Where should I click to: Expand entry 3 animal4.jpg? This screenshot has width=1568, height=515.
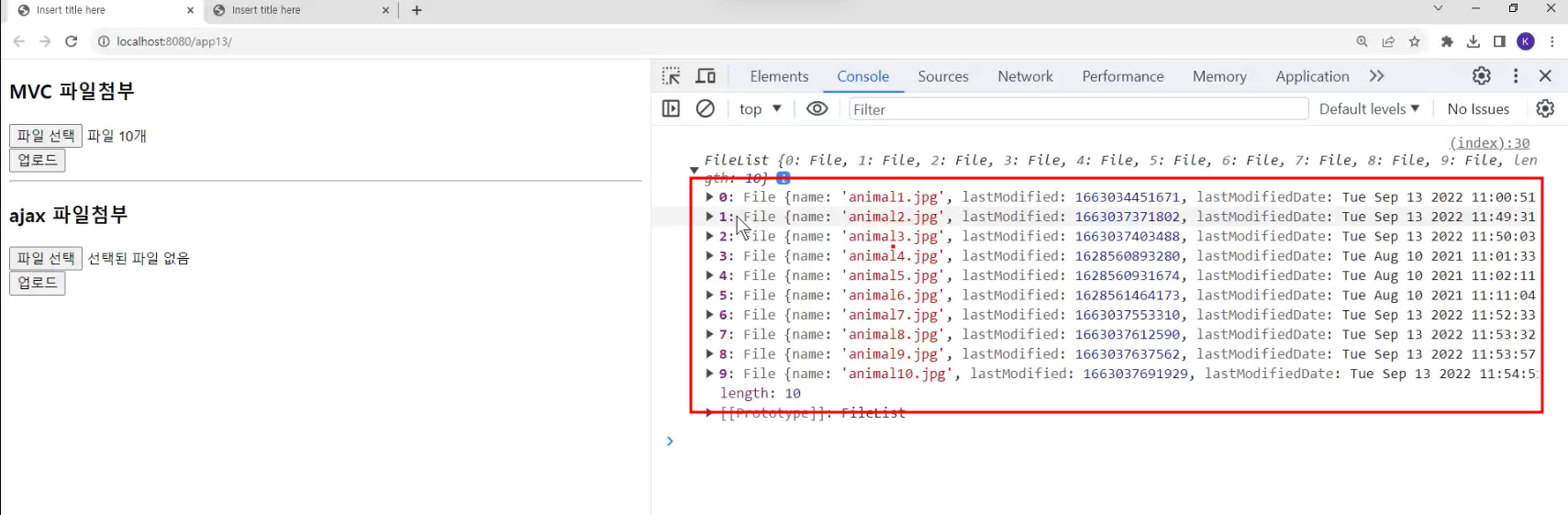pos(709,255)
